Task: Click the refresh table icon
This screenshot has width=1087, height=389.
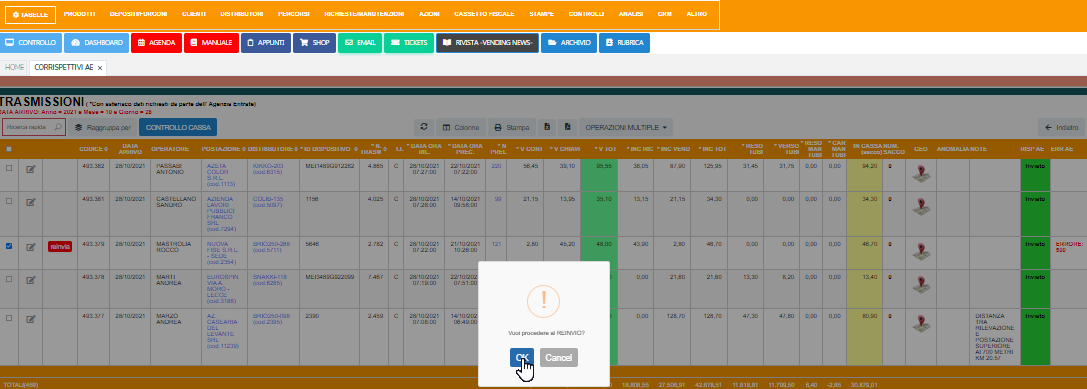Action: (424, 128)
